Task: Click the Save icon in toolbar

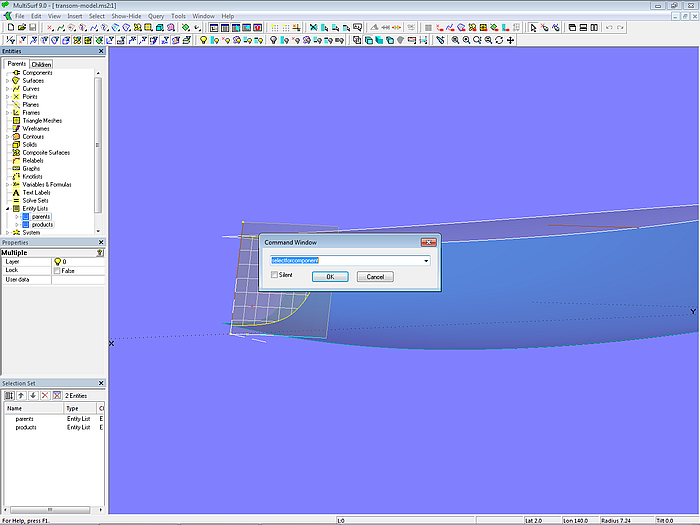Action: (32, 28)
